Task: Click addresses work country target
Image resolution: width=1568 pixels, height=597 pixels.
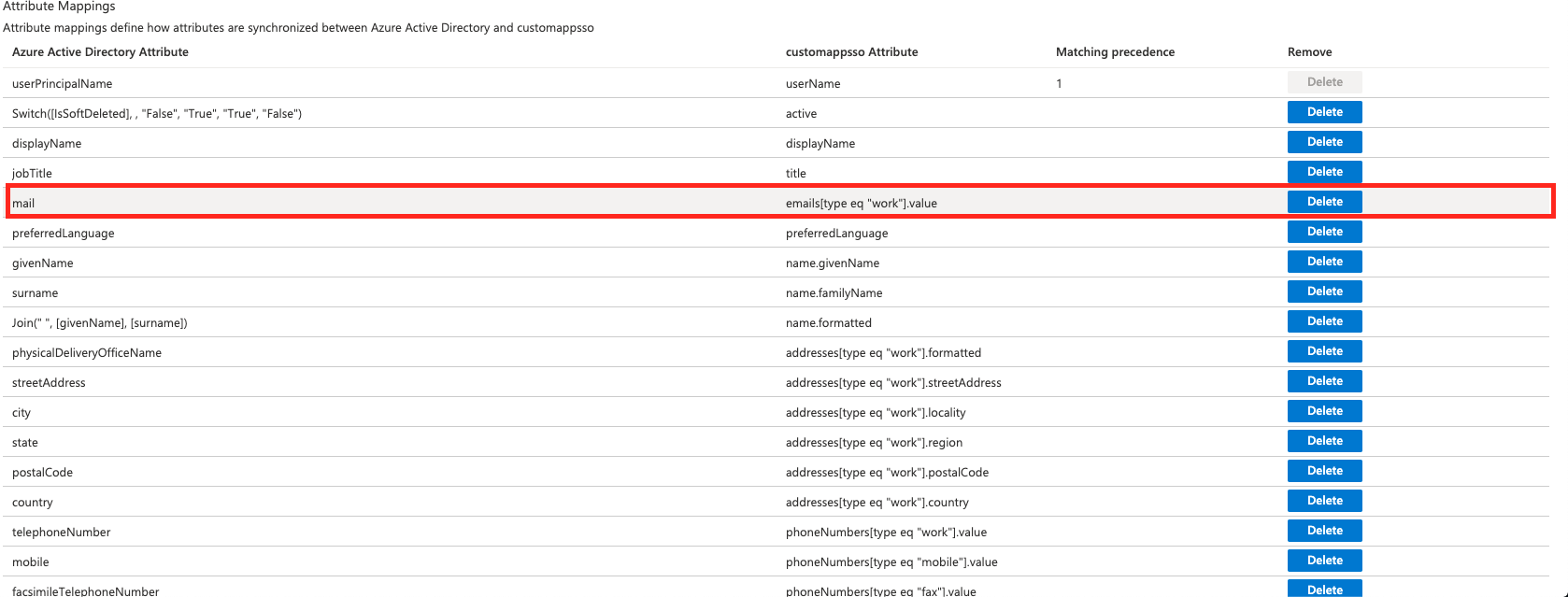Action: (877, 503)
